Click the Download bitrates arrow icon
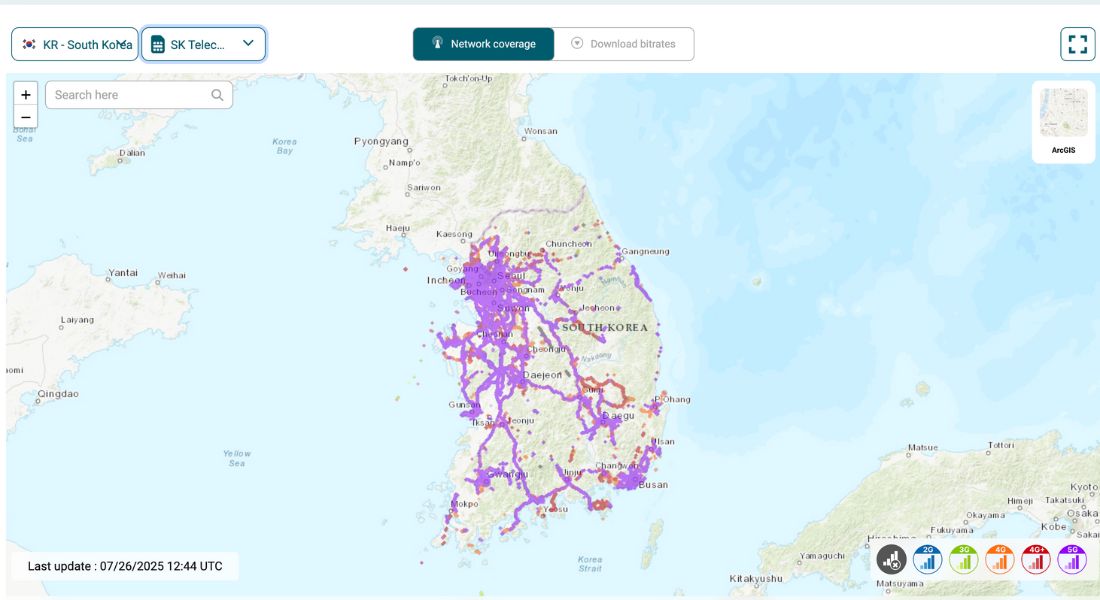 pyautogui.click(x=575, y=44)
